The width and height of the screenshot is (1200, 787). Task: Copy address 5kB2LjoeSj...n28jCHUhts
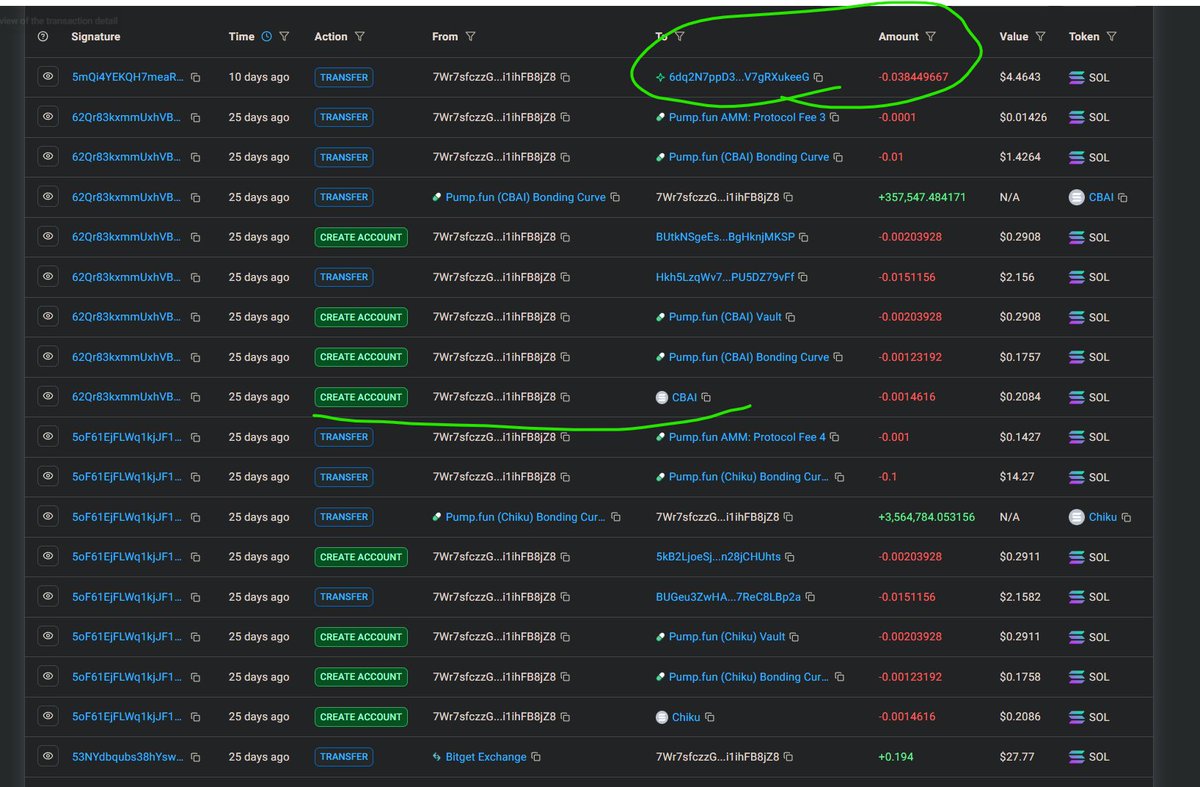790,557
